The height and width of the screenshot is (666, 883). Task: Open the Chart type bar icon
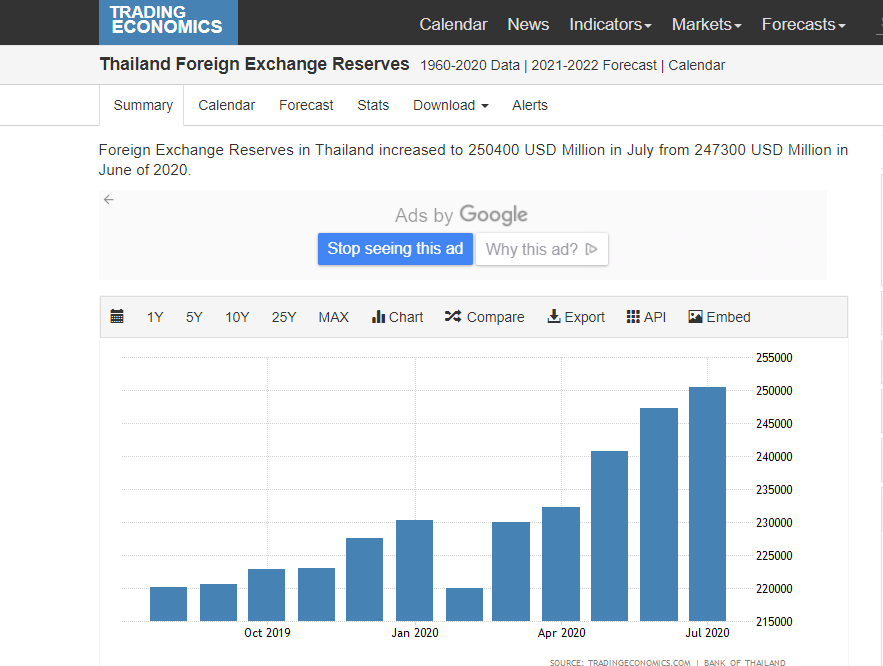(379, 317)
